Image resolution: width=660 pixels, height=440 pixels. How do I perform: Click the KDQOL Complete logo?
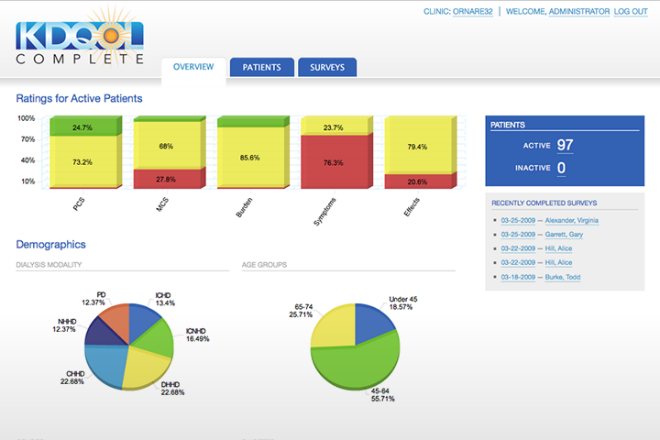click(80, 42)
